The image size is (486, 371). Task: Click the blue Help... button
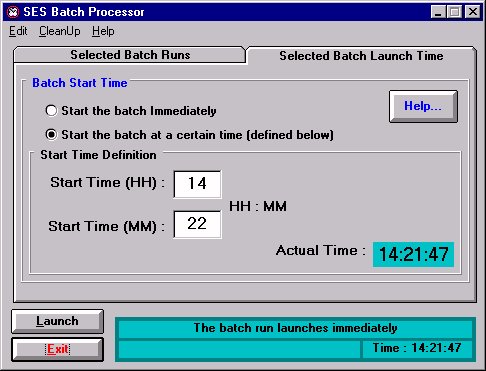[423, 106]
